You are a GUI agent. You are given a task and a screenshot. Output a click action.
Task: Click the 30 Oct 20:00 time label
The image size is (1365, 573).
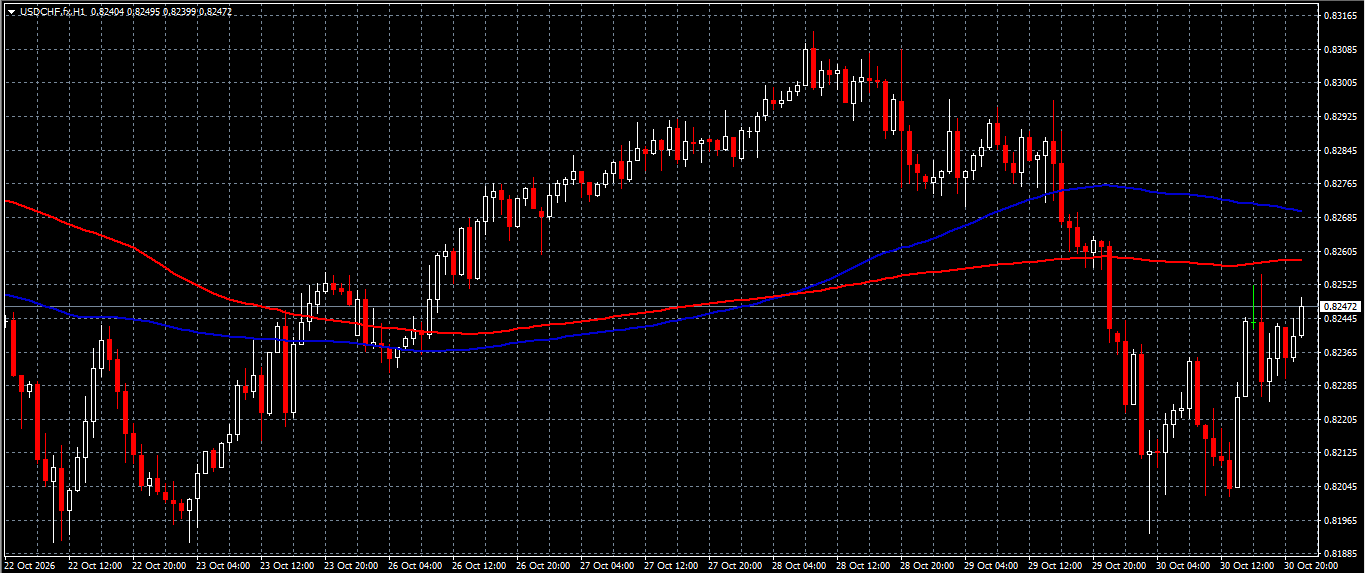[1311, 566]
